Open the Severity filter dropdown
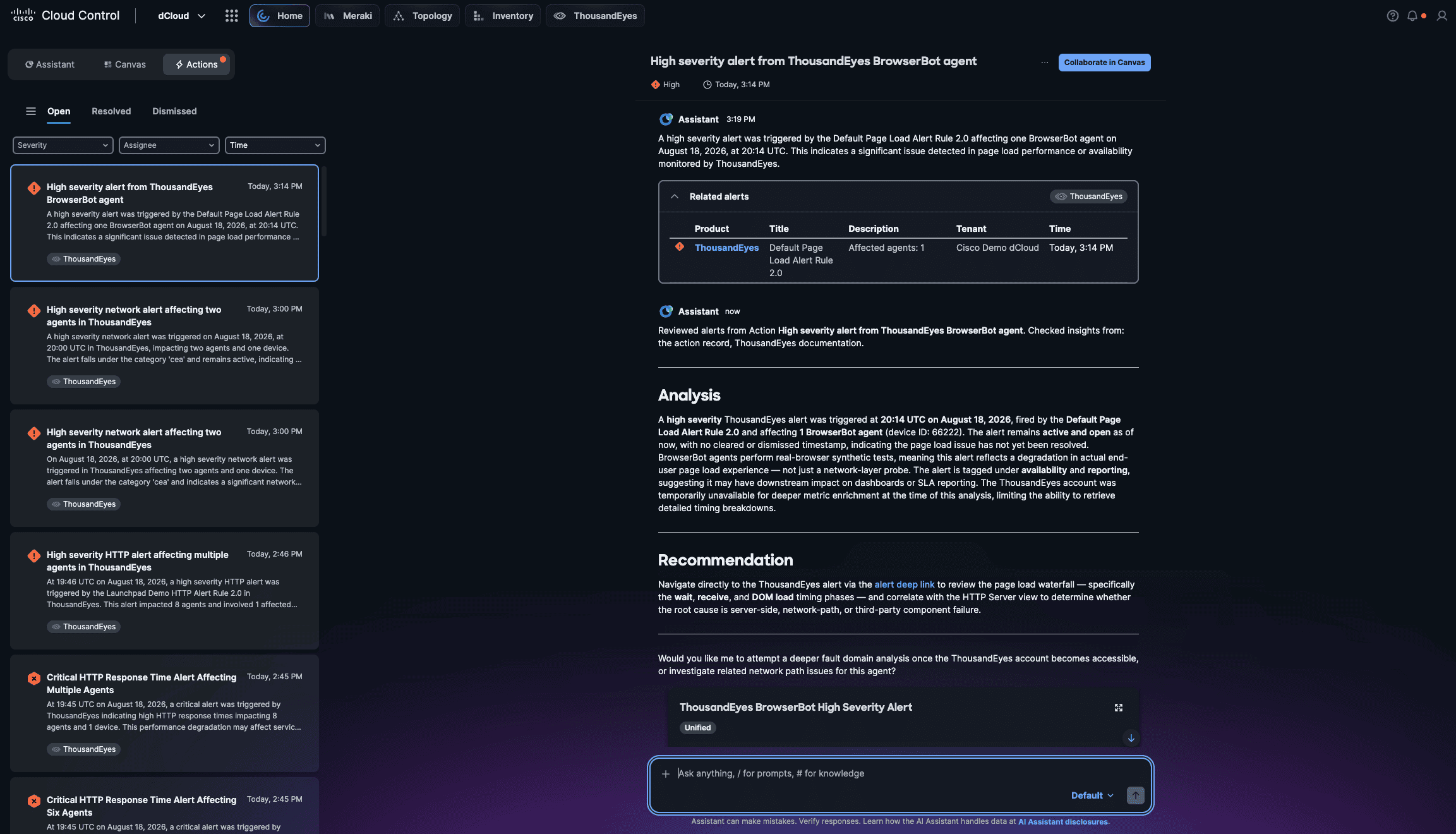 point(63,145)
